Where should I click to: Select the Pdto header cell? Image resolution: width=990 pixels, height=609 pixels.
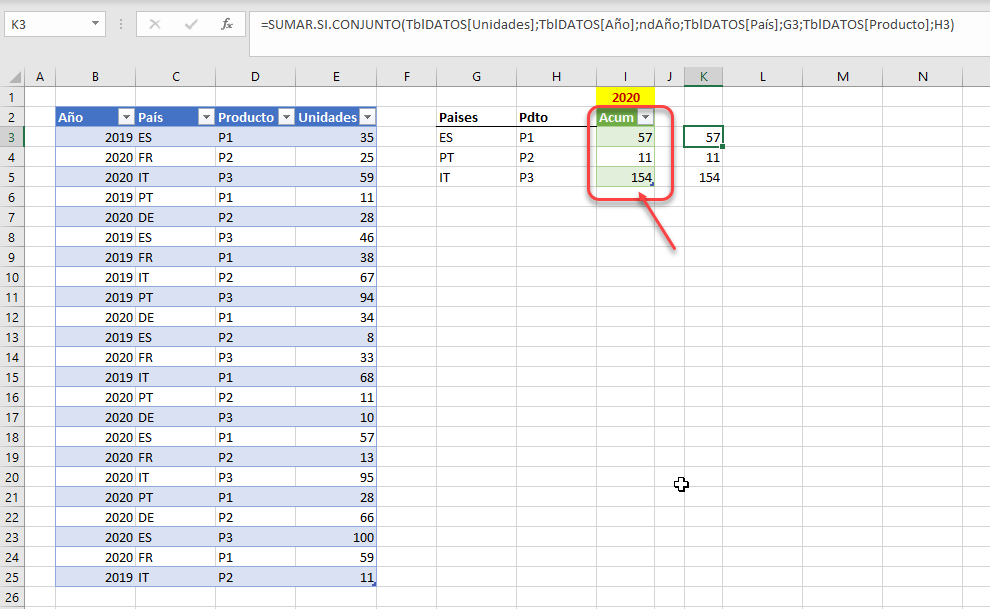556,117
